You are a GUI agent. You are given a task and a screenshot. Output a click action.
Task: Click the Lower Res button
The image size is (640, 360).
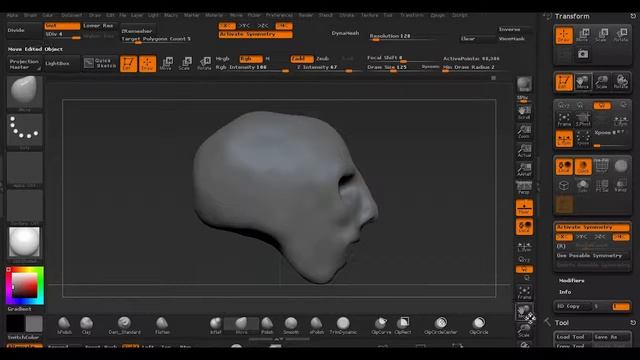click(x=98, y=26)
